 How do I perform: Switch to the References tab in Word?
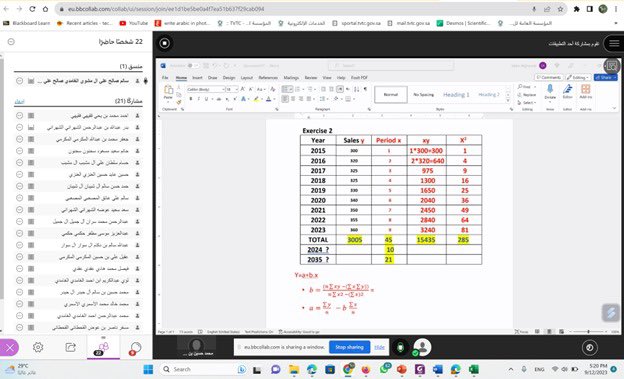pyautogui.click(x=268, y=78)
